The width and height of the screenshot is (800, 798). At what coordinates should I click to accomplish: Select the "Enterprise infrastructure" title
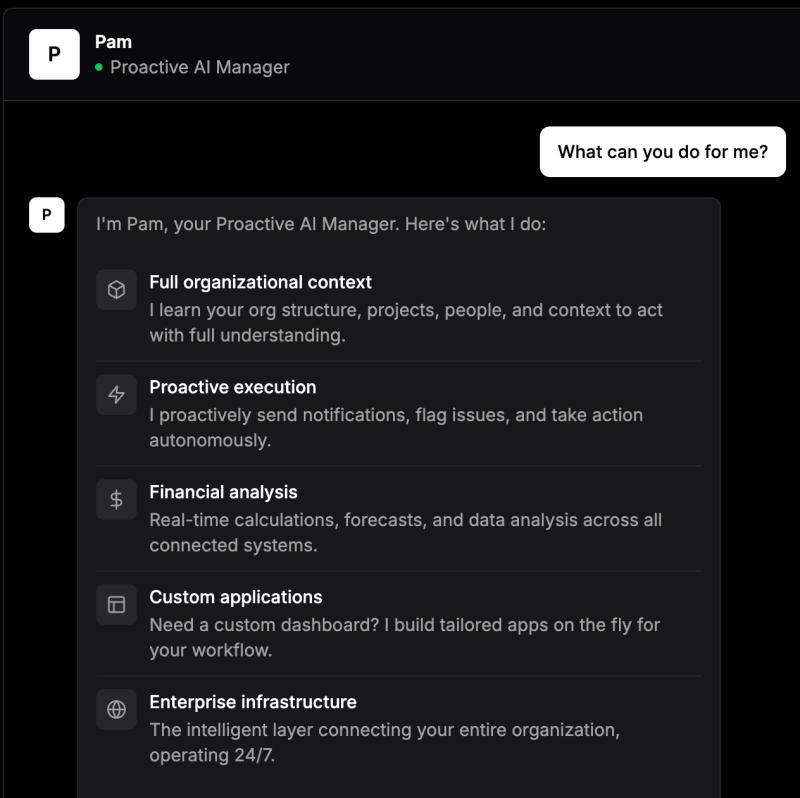coord(253,702)
